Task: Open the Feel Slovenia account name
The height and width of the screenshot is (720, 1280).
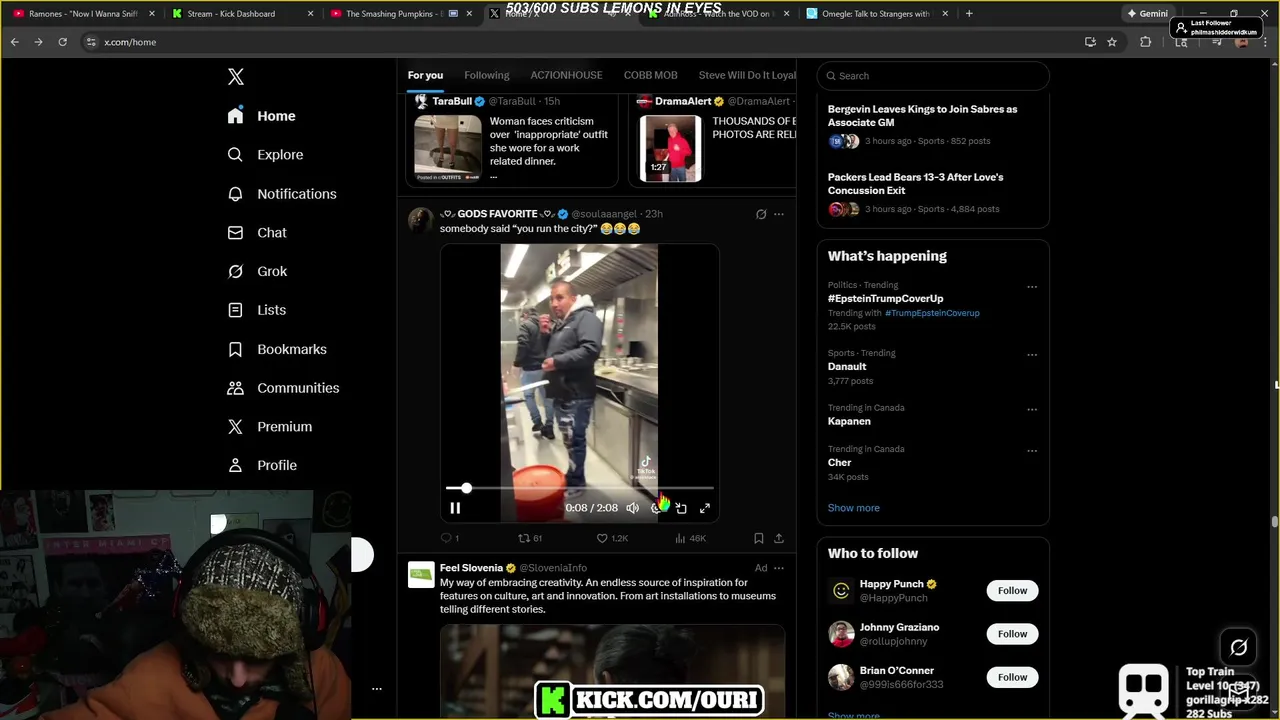Action: [x=471, y=568]
